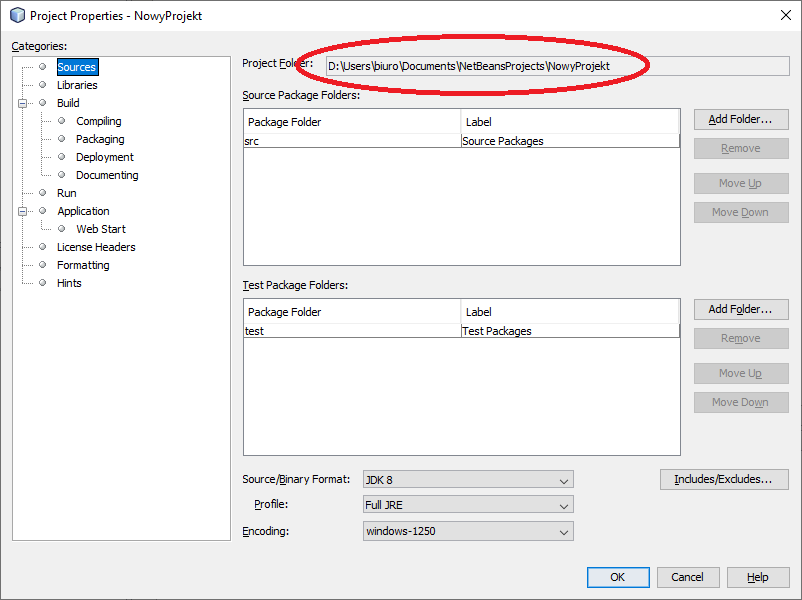This screenshot has width=802, height=600.
Task: Select the Libraries category
Action: (77, 85)
